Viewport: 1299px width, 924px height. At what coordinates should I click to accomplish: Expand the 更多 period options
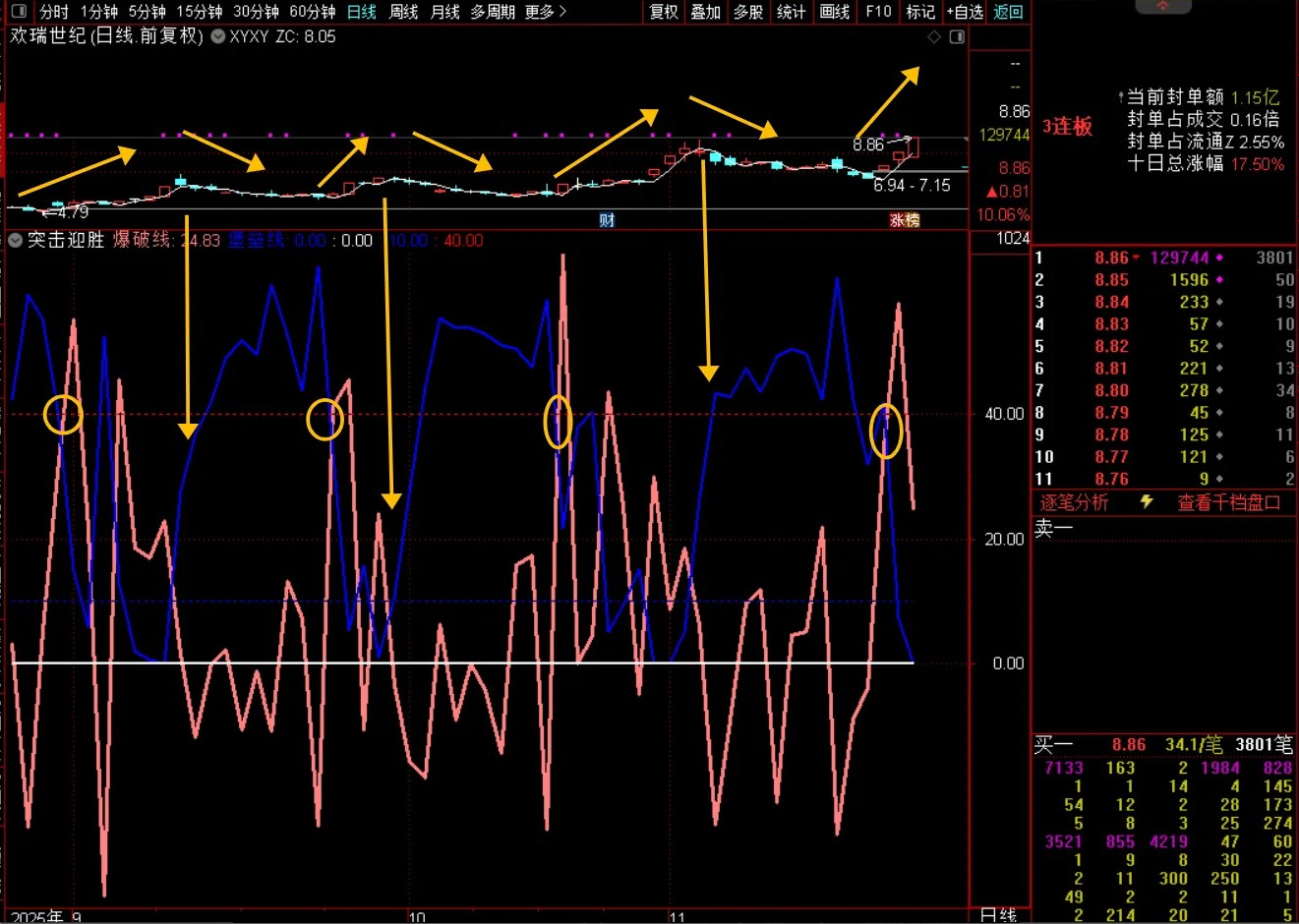point(546,12)
